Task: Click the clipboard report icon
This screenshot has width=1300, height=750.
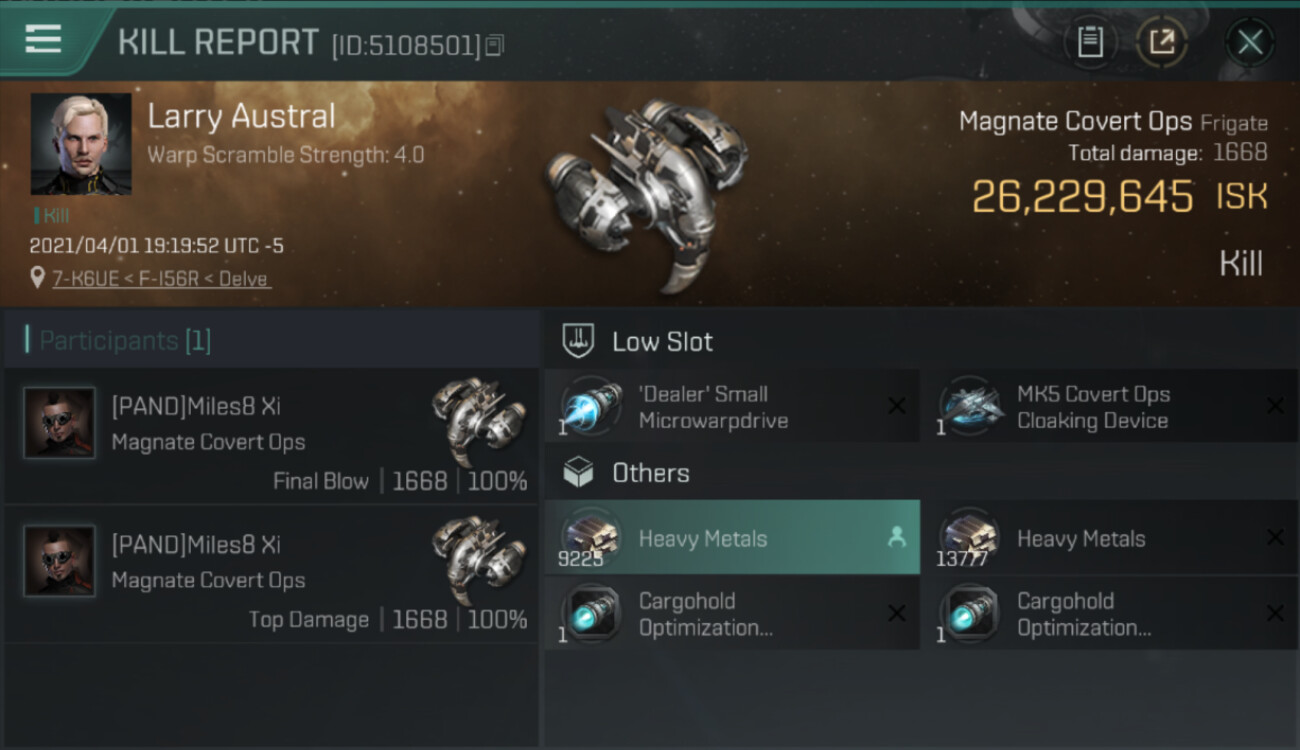Action: tap(1090, 42)
